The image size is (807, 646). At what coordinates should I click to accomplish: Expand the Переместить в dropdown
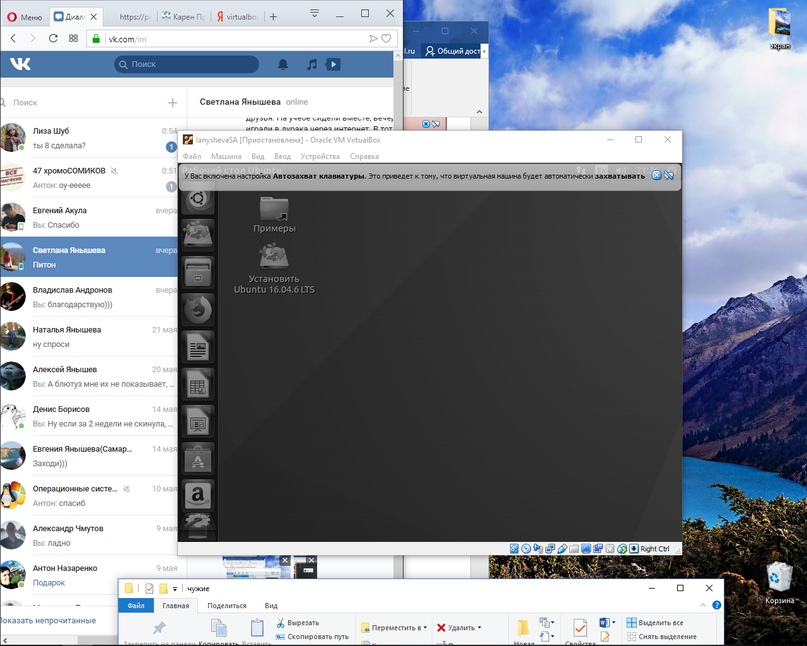tap(425, 628)
